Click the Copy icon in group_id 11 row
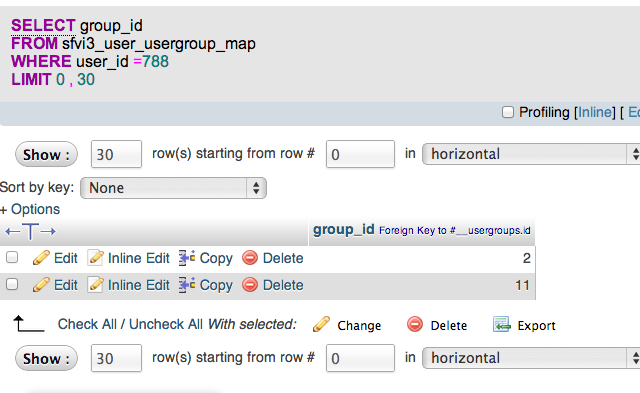The height and width of the screenshot is (393, 640). pos(187,285)
